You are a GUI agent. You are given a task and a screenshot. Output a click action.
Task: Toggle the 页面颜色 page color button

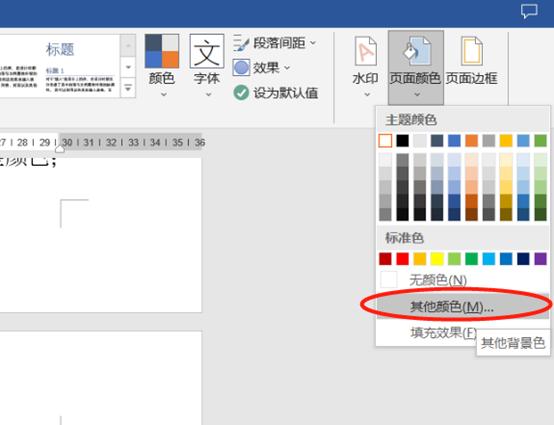[416, 67]
